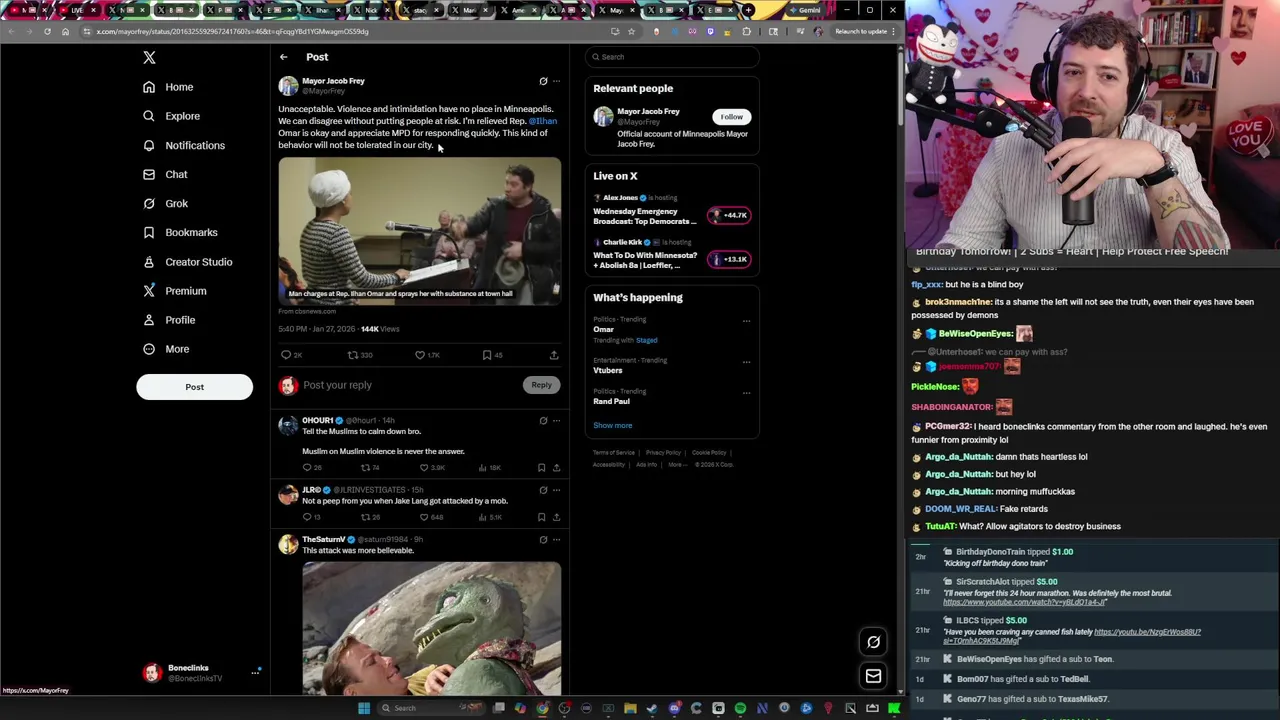
Task: Open more options for Vtubers trend
Action: [x=746, y=362]
